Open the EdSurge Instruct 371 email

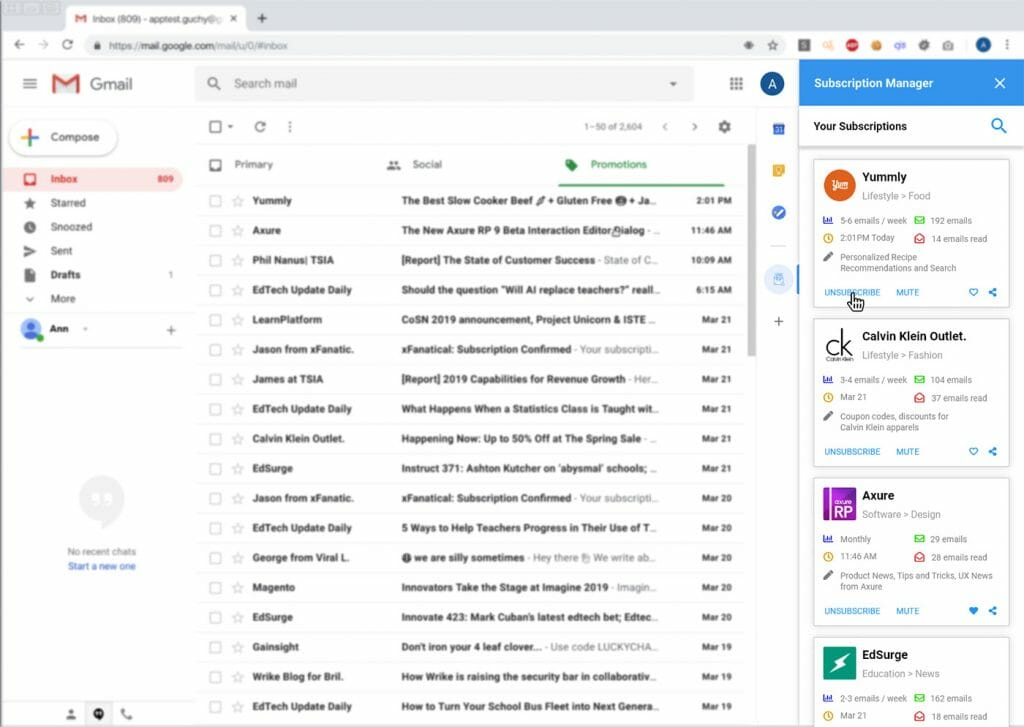[470, 468]
